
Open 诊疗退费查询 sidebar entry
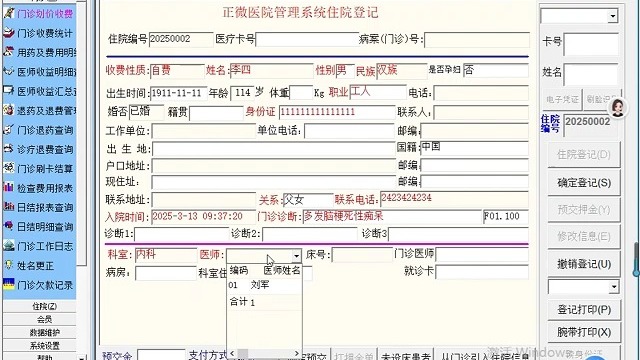click(x=39, y=149)
